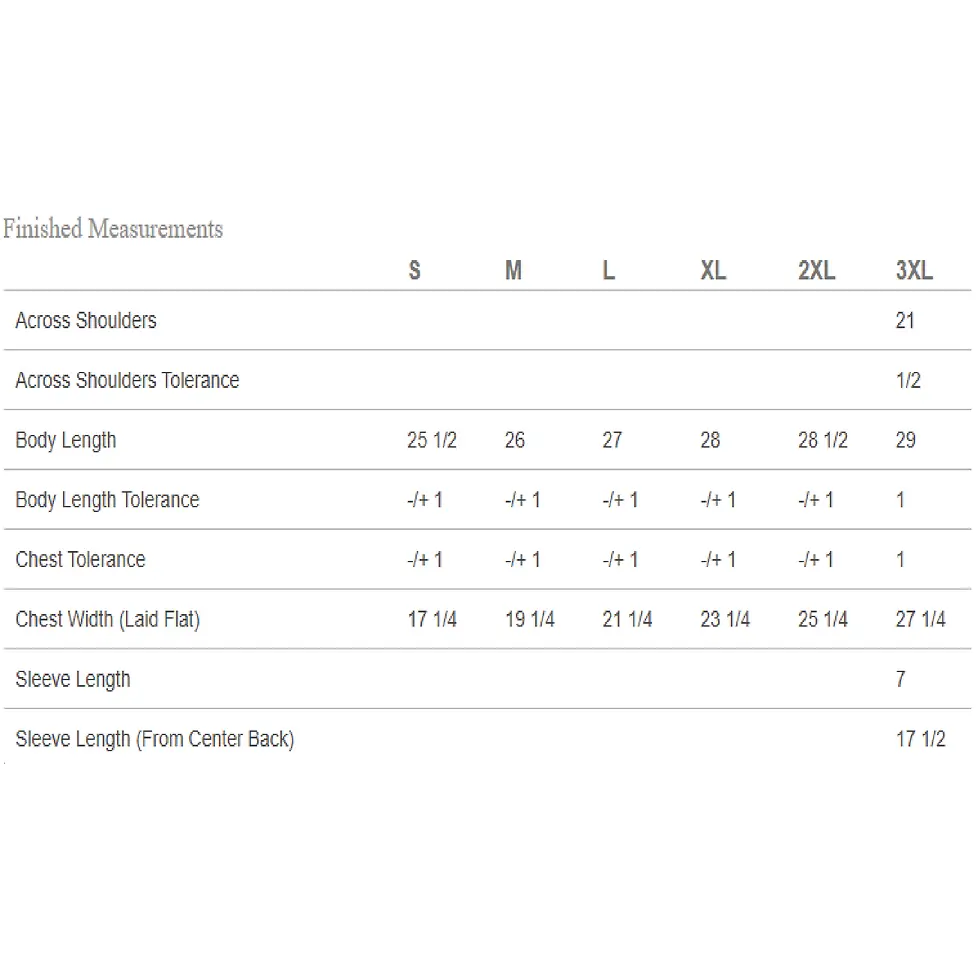Click the Chest Tolerance row label
Viewport: 980px width, 972px height.
click(x=81, y=559)
